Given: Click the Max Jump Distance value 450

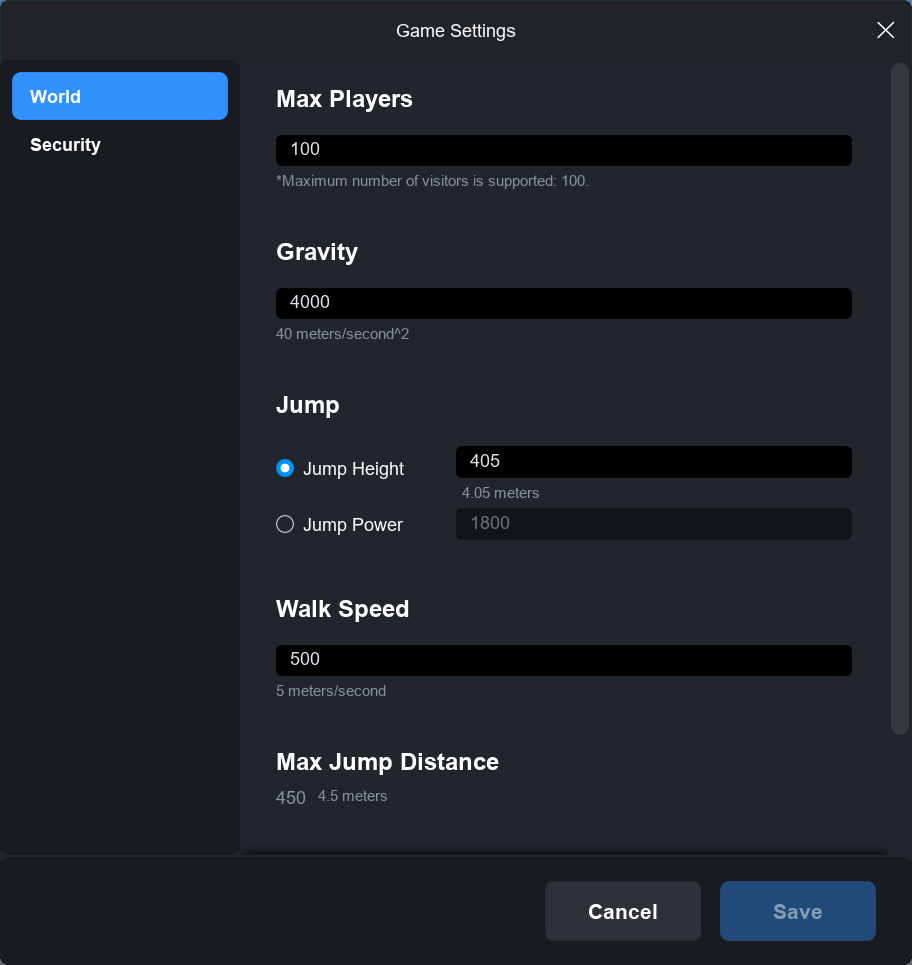Looking at the screenshot, I should 291,798.
